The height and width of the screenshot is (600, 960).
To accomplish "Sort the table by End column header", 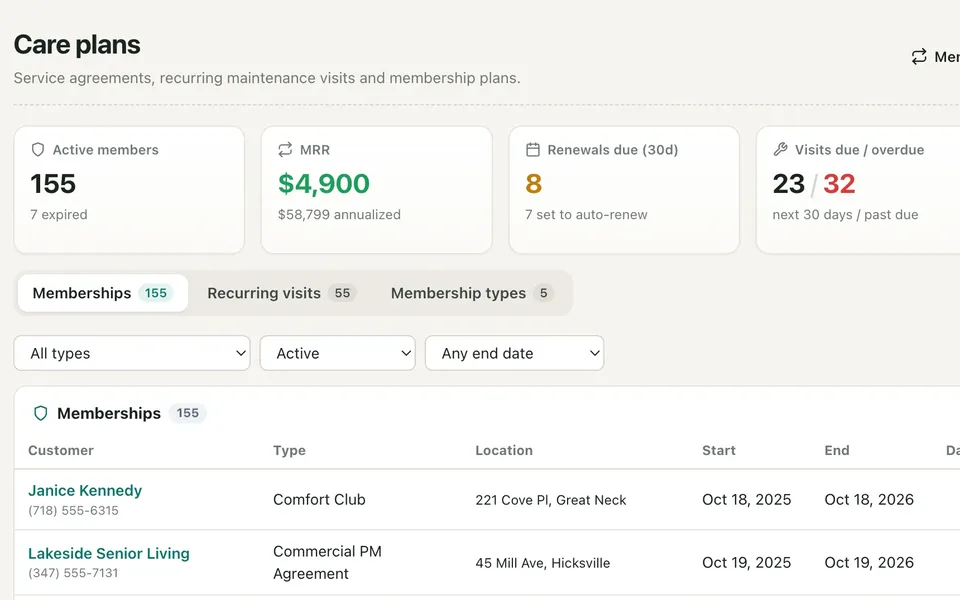I will 837,451.
